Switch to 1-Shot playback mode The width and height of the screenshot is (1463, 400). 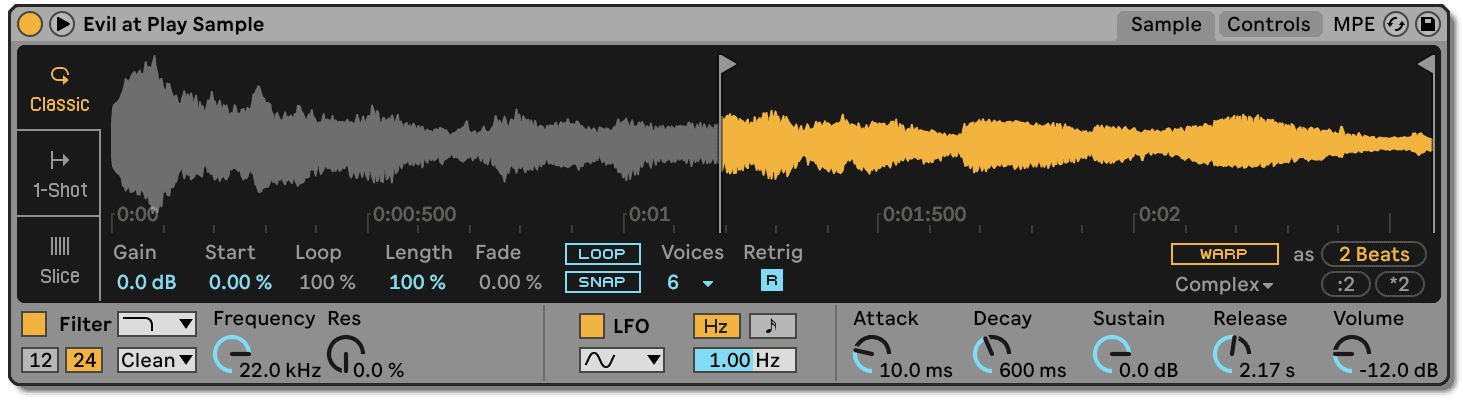coord(59,174)
